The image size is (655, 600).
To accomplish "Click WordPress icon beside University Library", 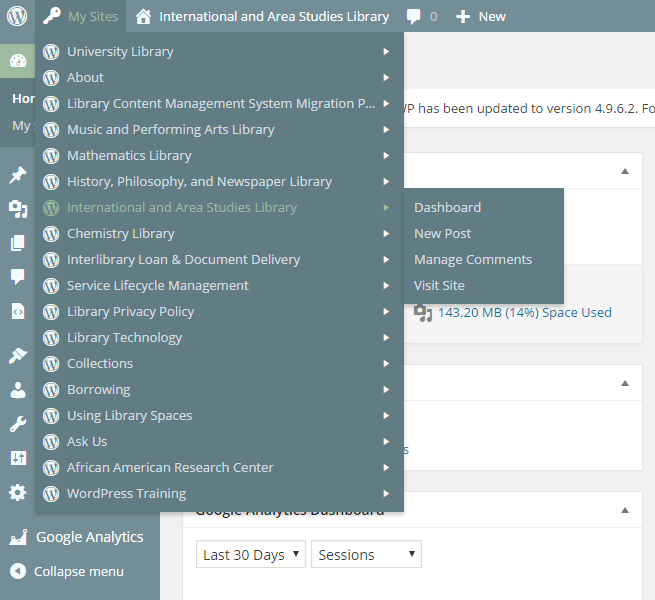I will 51,52.
